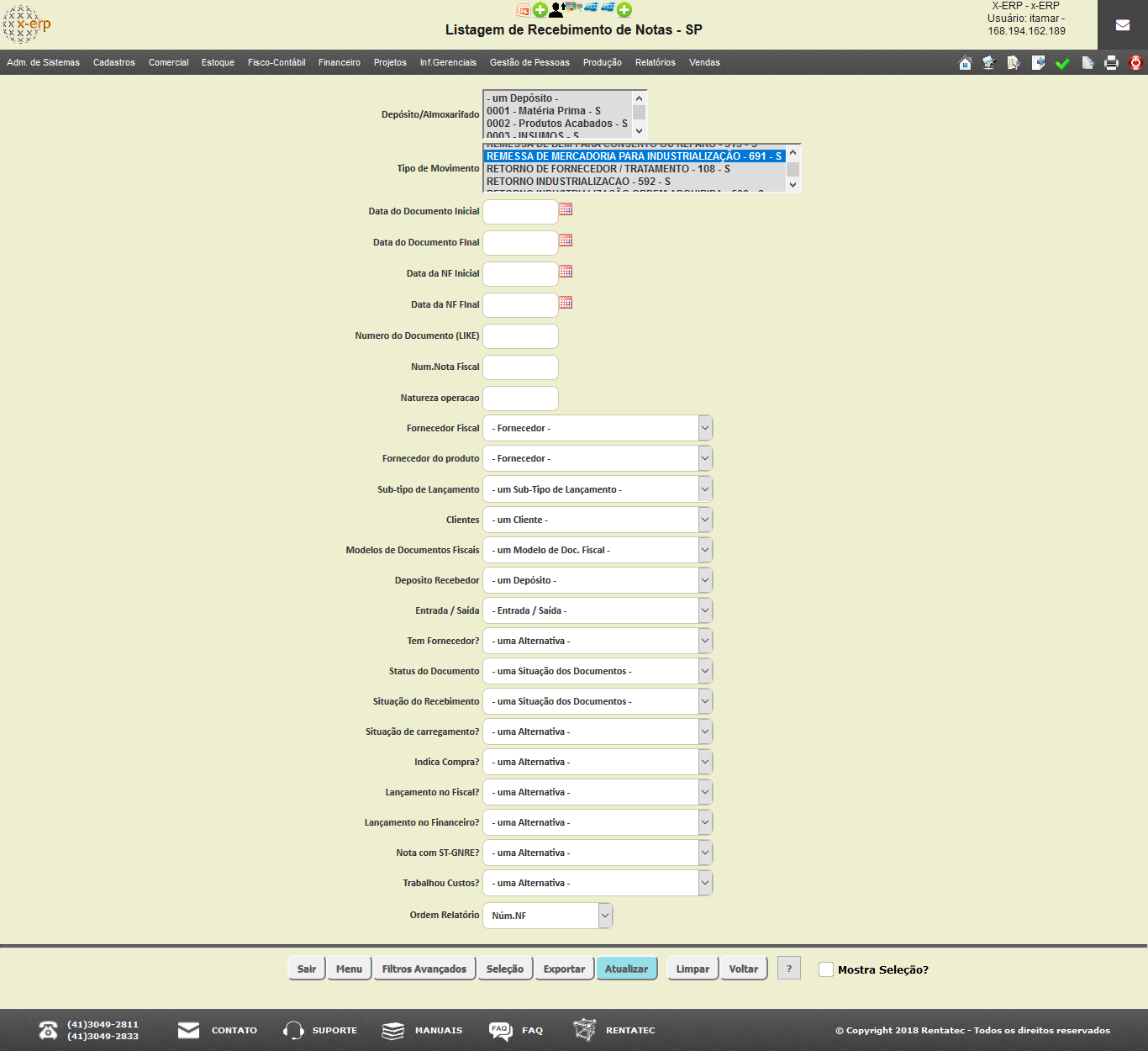1148x1051 pixels.
Task: Click the Exportar button
Action: (x=564, y=969)
